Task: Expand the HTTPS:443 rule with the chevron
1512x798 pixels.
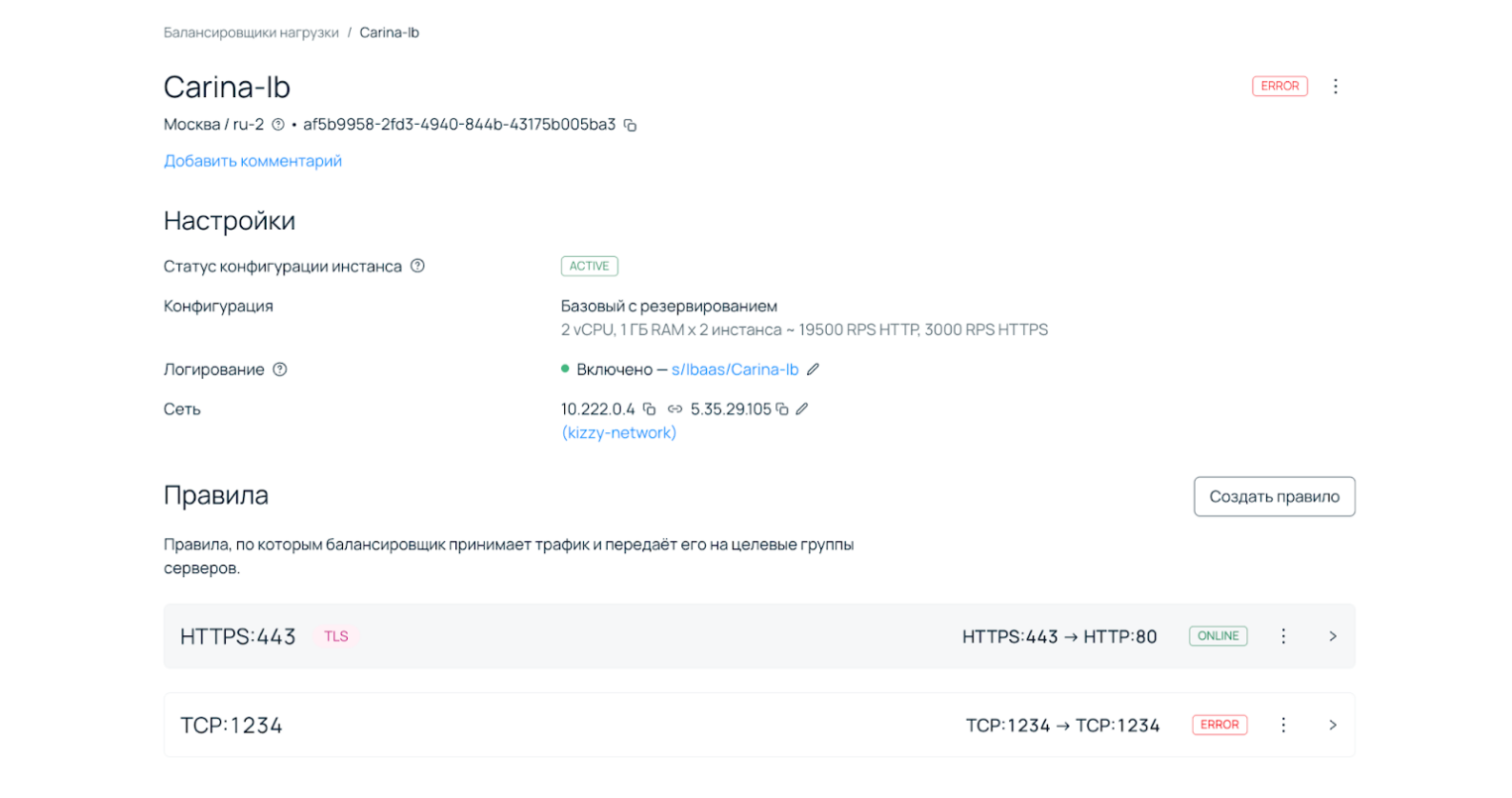Action: 1333,635
